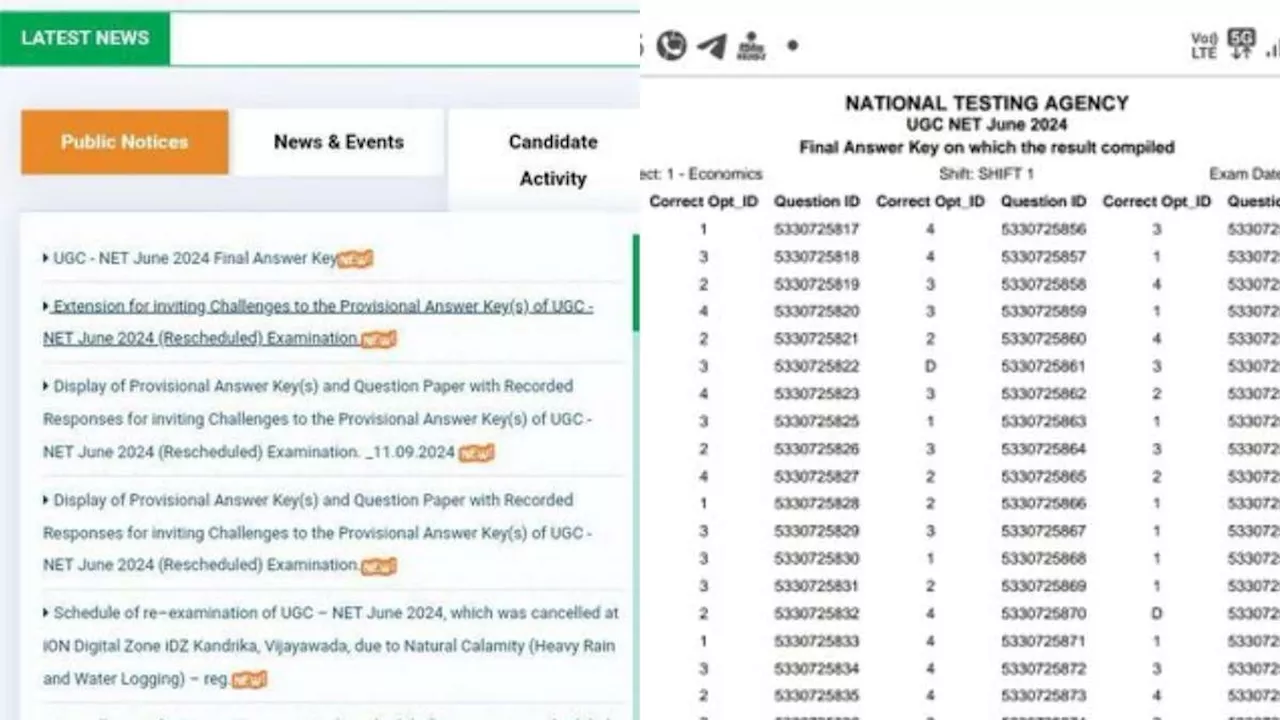
Task: Click the National Testing Agency heading
Action: click(x=987, y=103)
